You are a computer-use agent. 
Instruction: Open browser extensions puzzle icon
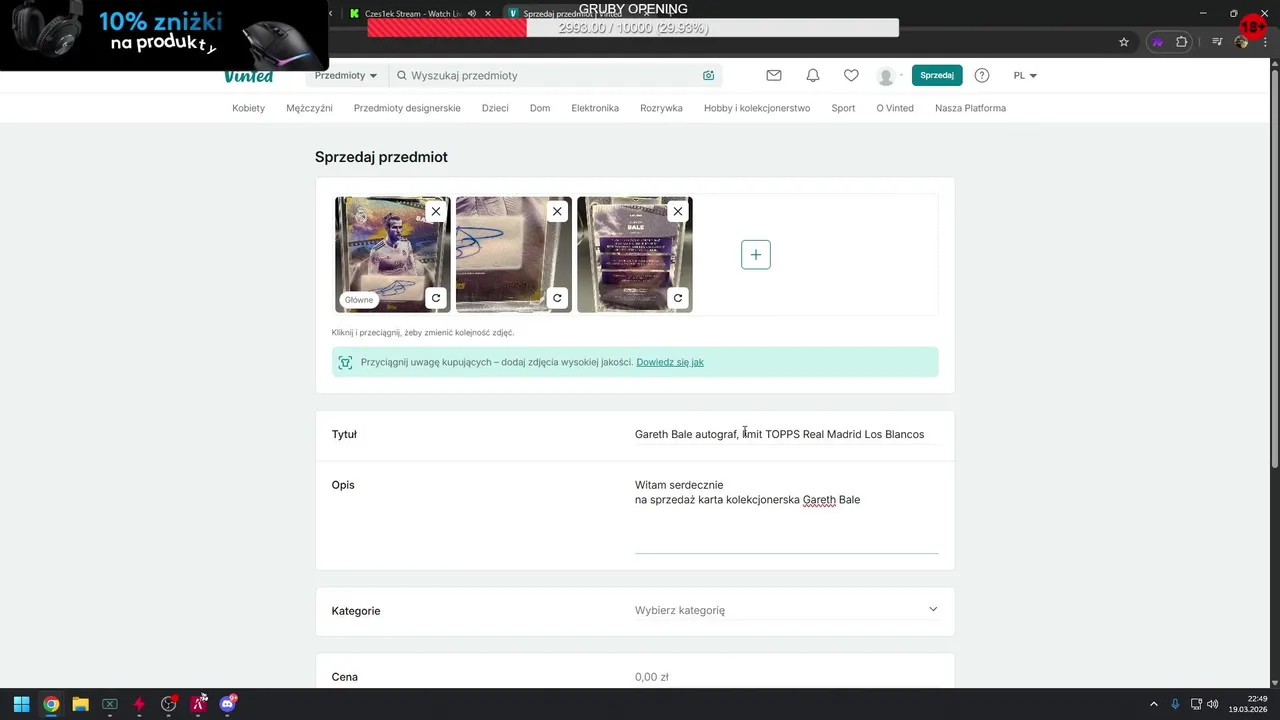pos(1182,42)
